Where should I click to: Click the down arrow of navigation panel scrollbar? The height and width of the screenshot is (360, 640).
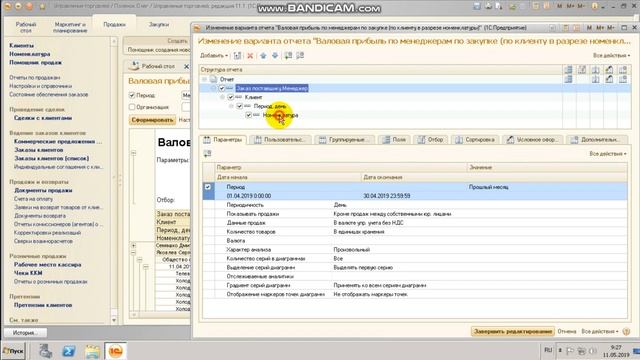tap(114, 320)
